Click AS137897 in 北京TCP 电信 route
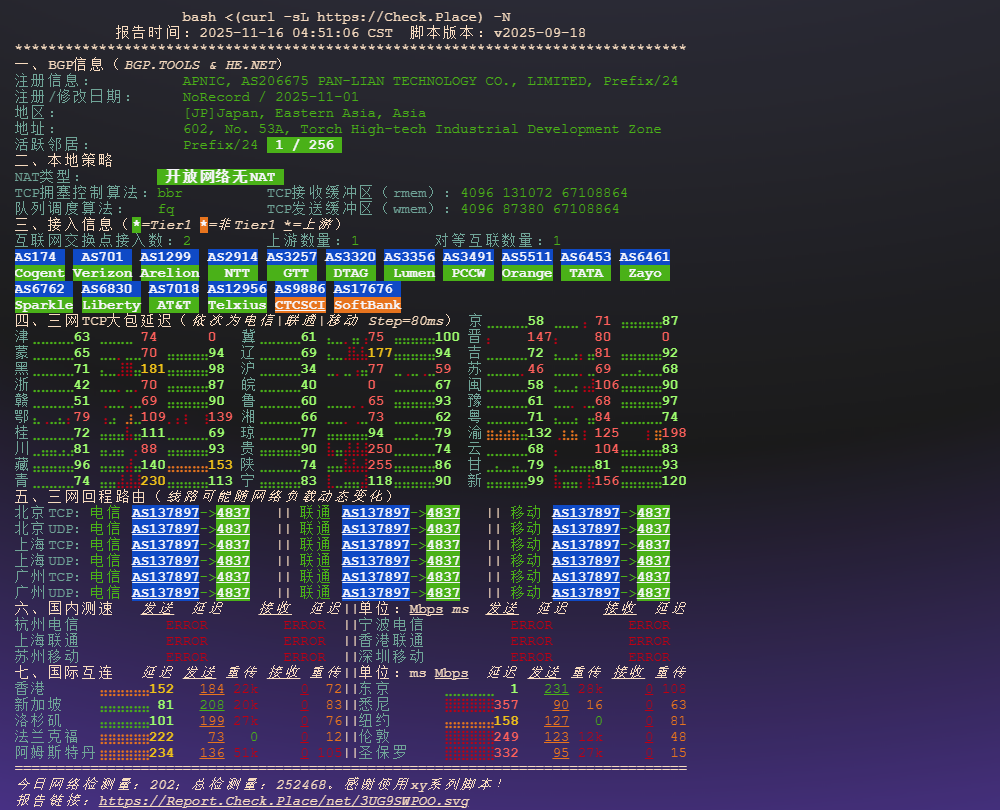The width and height of the screenshot is (1000, 810). [165, 513]
